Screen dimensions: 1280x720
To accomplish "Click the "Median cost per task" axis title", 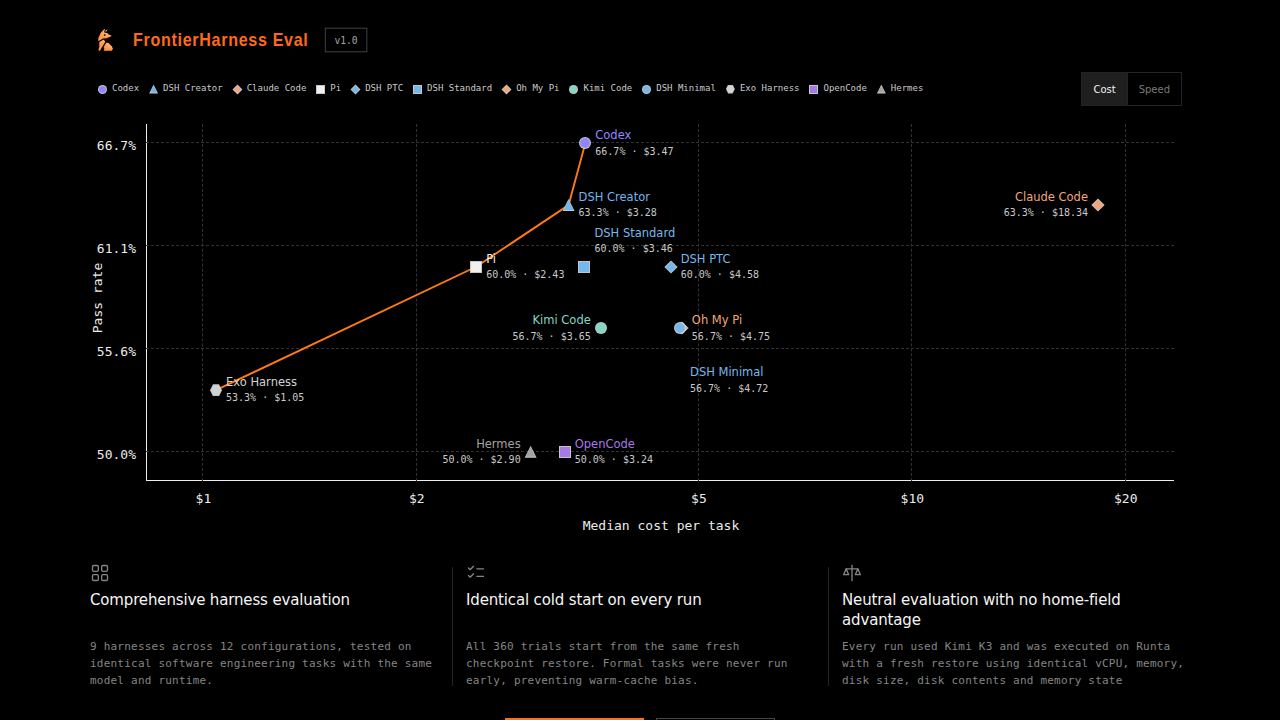I will [x=661, y=525].
